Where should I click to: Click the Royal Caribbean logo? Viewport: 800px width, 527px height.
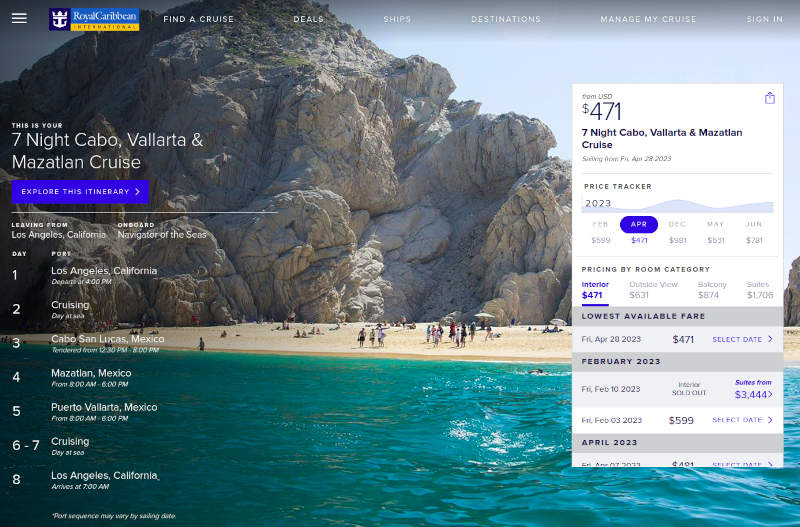click(94, 19)
